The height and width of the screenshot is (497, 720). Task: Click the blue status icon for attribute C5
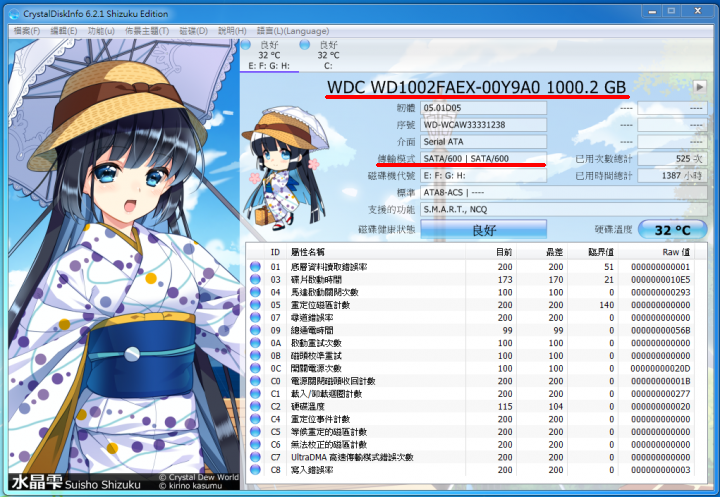pyautogui.click(x=255, y=432)
